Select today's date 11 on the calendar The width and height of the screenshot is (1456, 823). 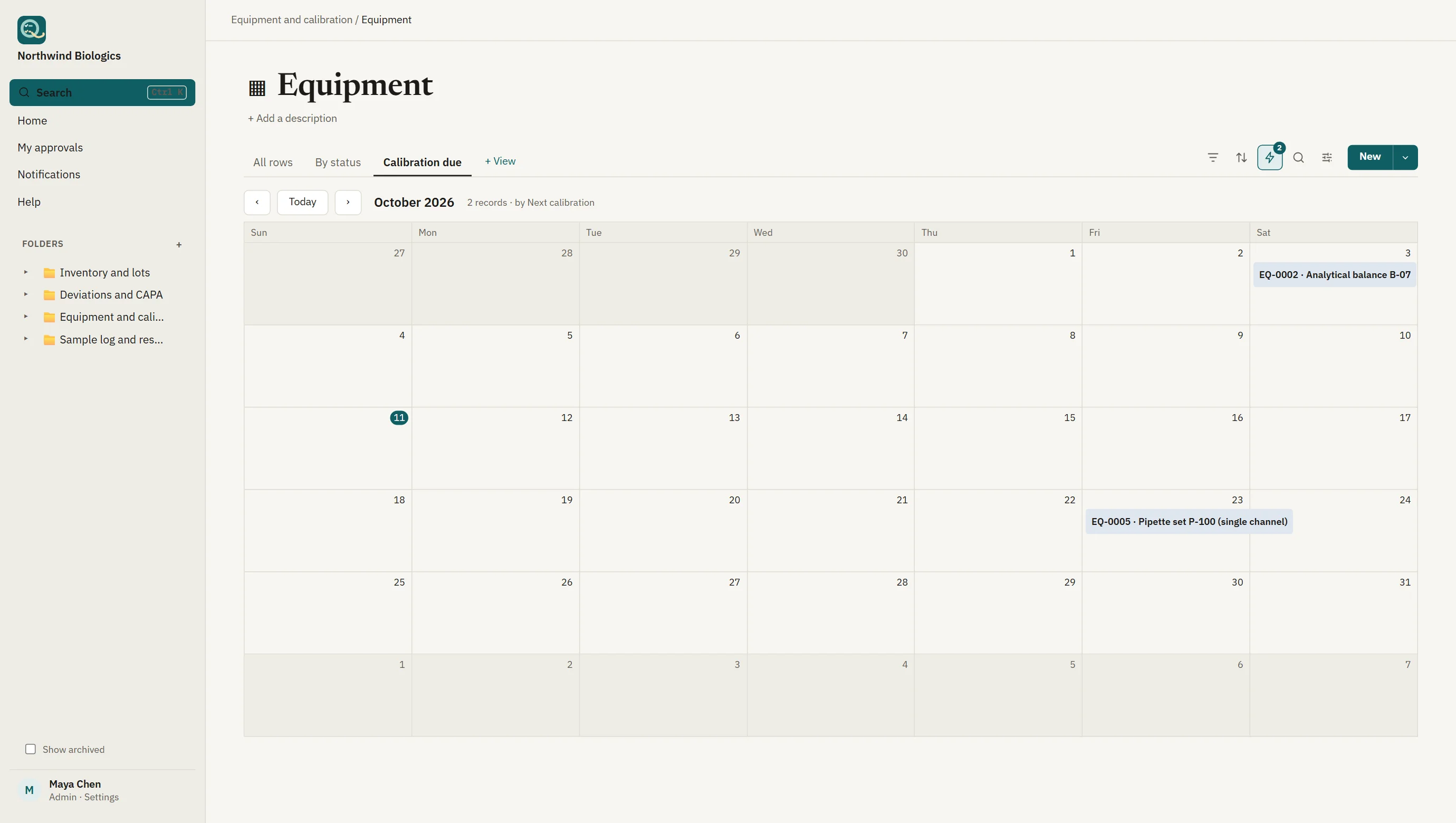click(399, 418)
